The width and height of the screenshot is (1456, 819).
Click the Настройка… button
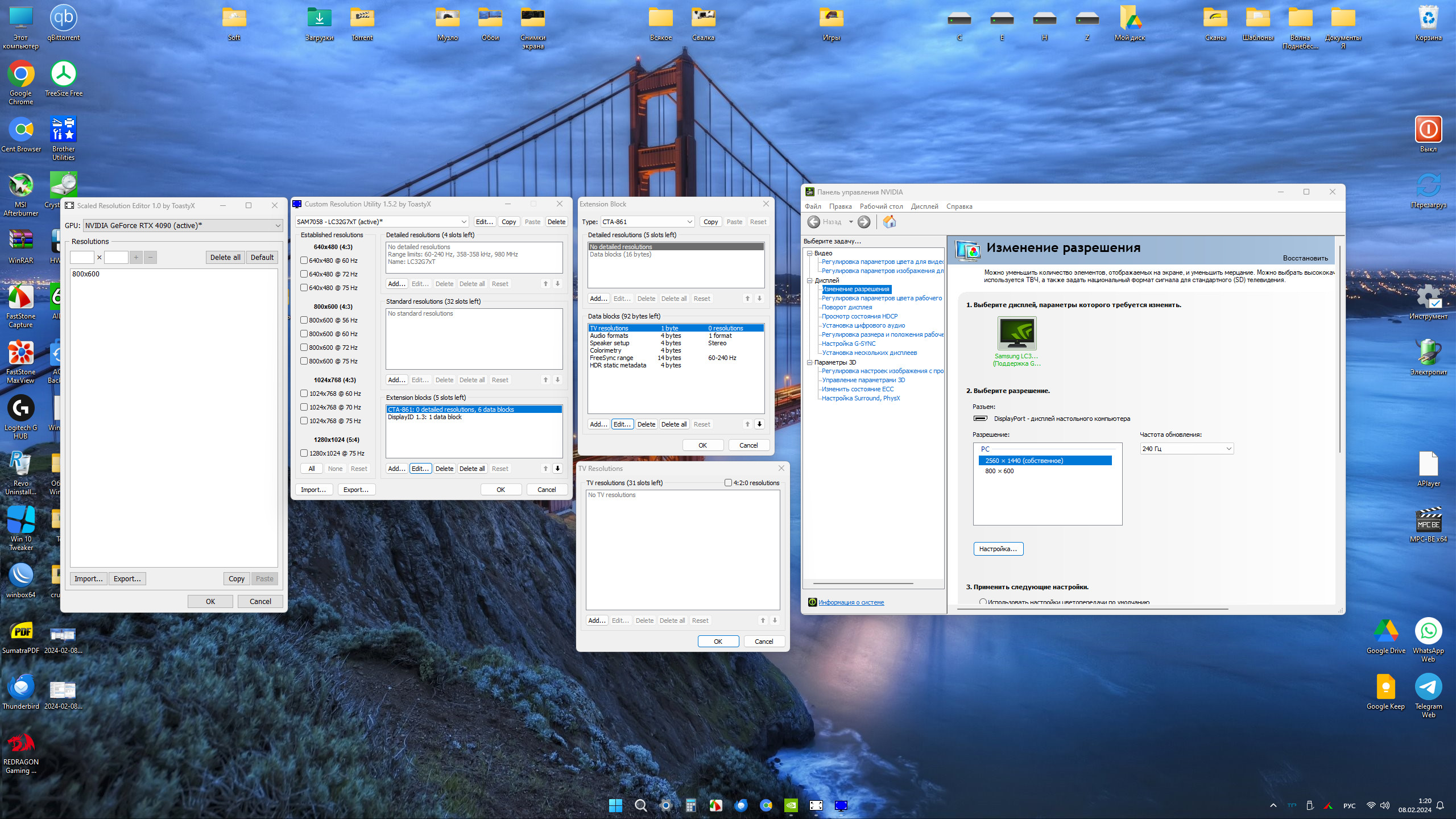click(998, 549)
